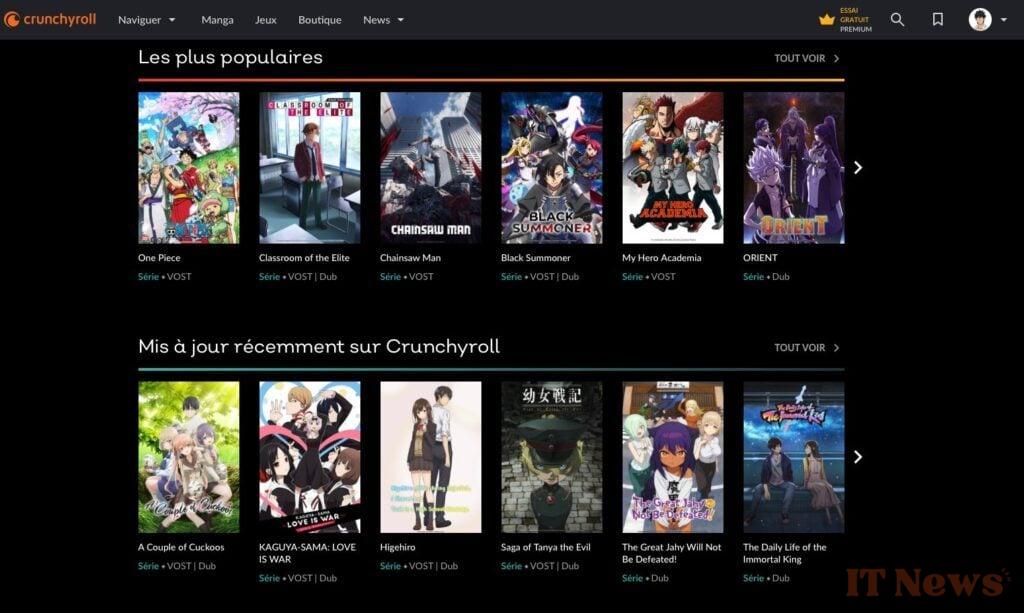Advance the Les plus populaires carousel arrow
Viewport: 1024px width, 613px height.
tap(858, 167)
